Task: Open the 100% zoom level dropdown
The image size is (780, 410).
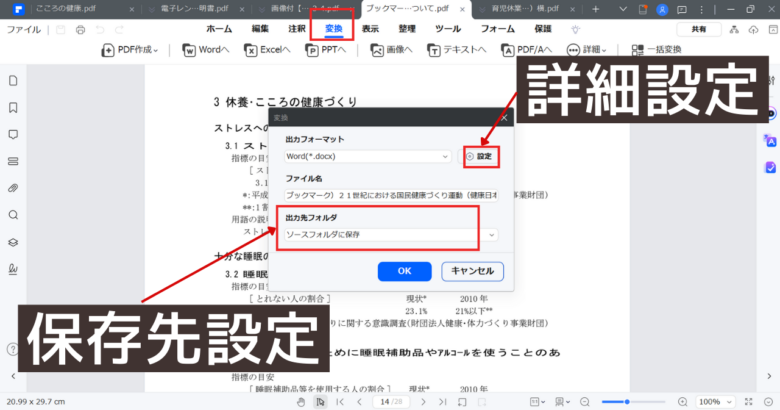Action: tap(715, 402)
